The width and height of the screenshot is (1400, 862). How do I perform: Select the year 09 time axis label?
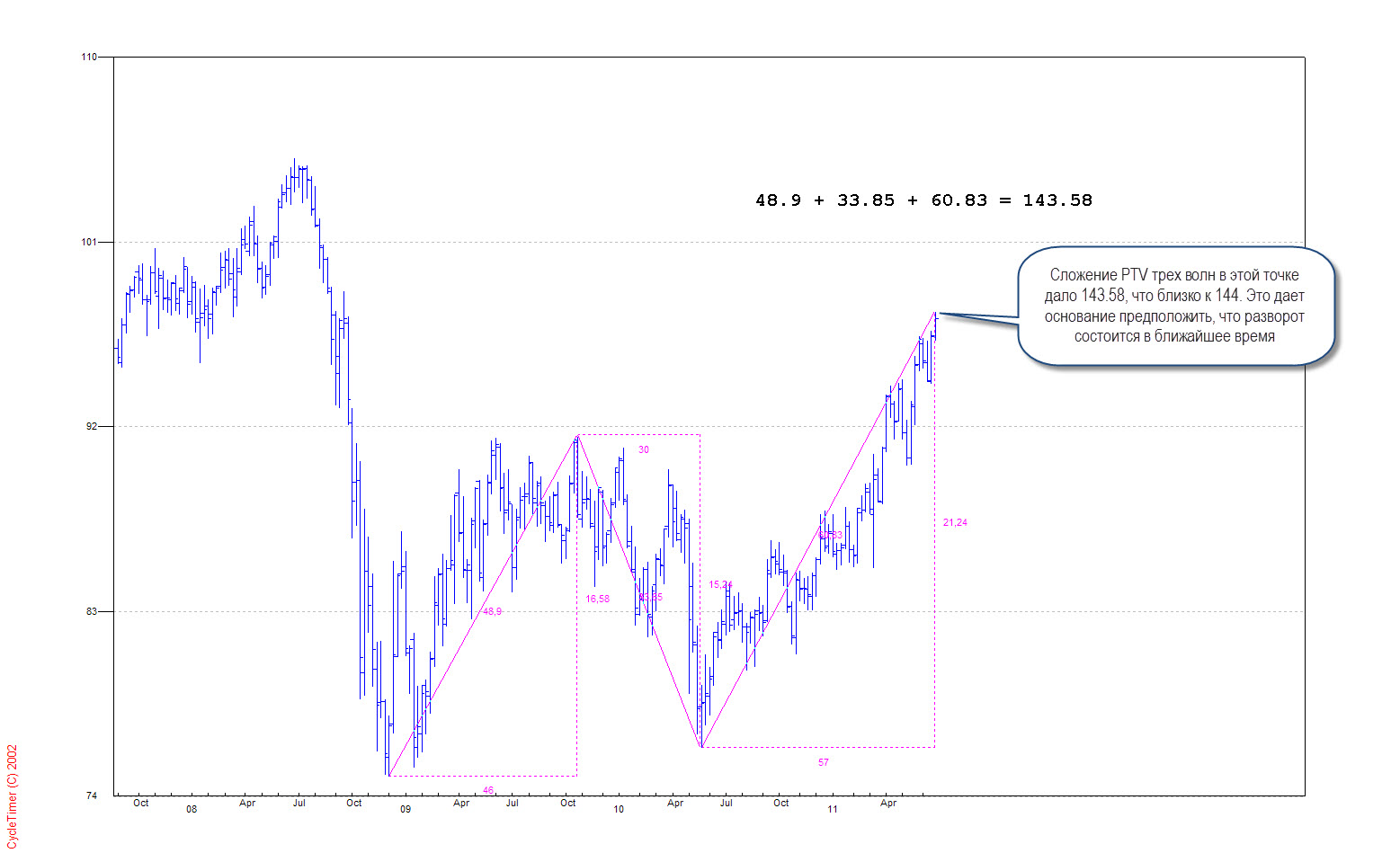pyautogui.click(x=406, y=809)
